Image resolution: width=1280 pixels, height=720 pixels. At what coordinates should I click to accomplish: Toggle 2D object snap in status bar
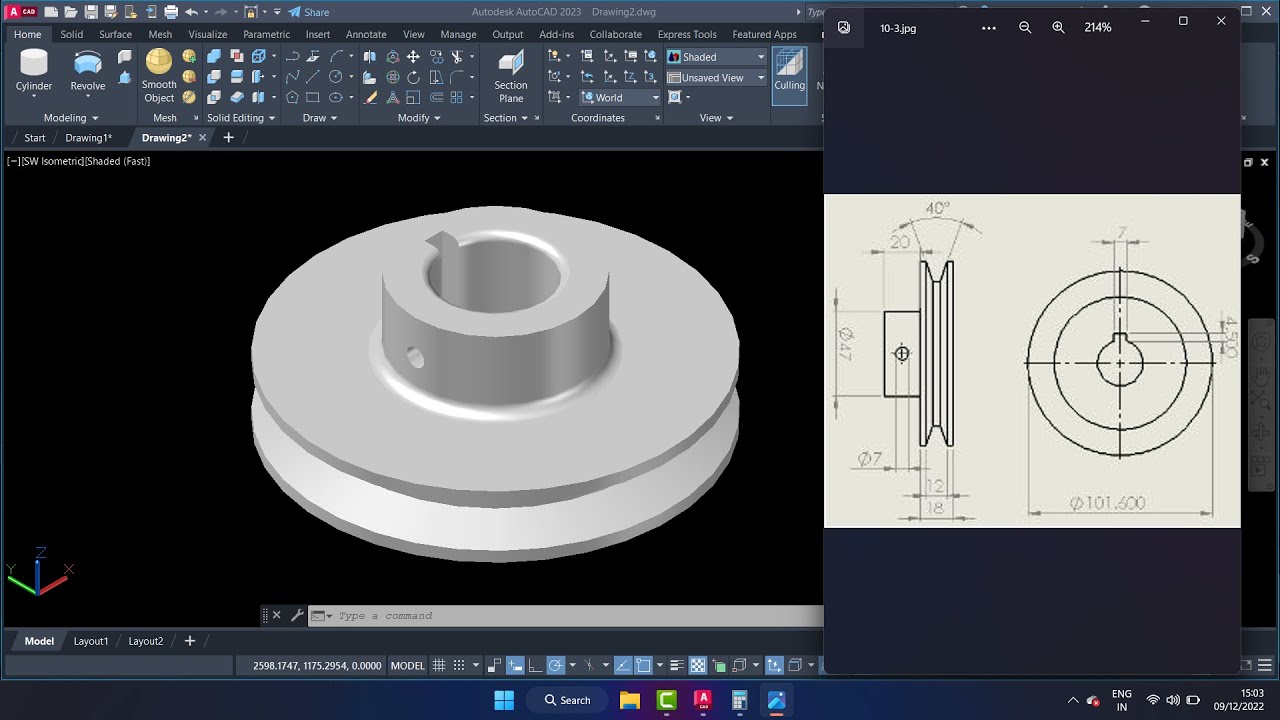pos(643,665)
